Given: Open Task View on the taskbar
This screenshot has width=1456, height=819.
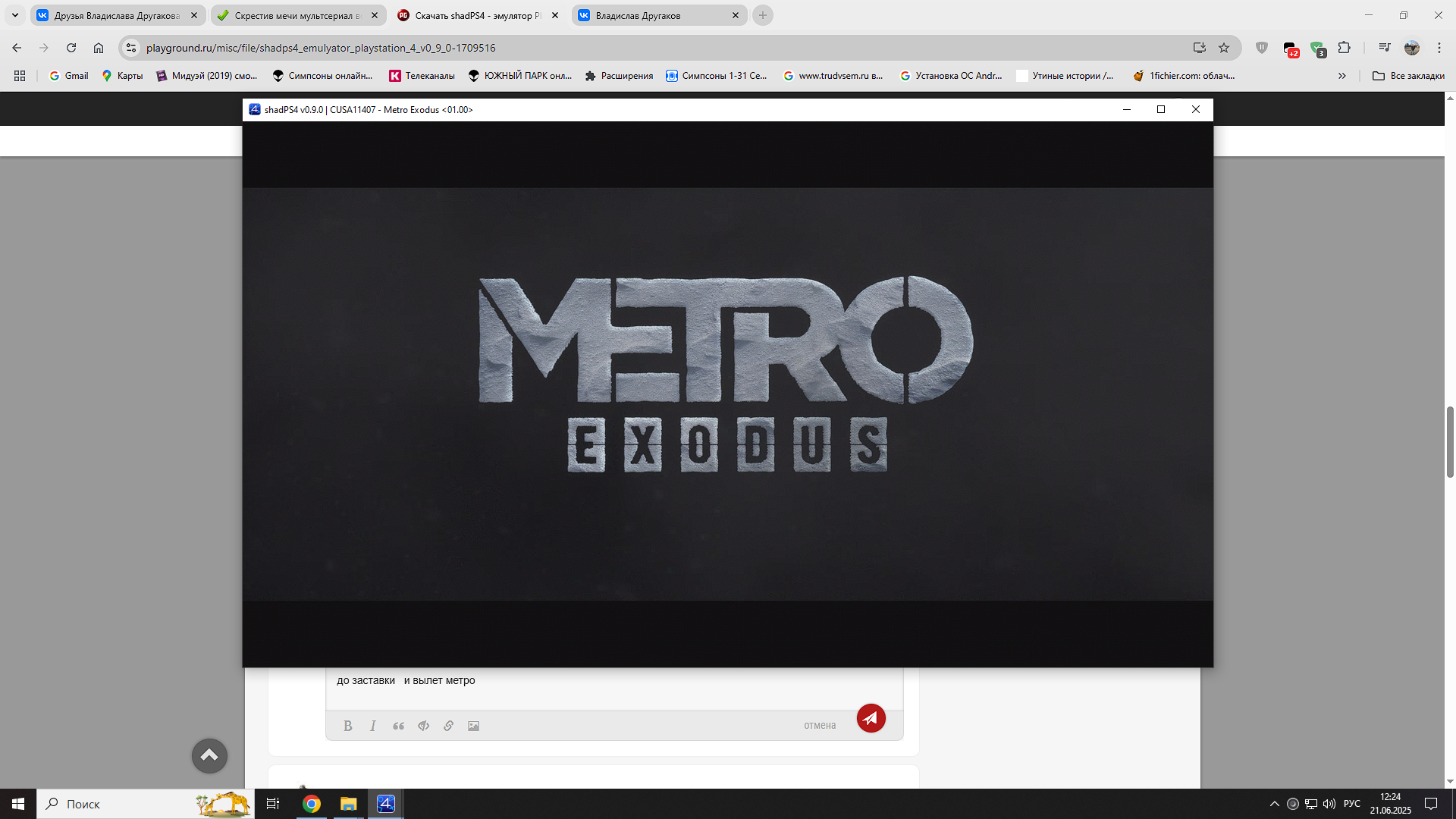Looking at the screenshot, I should (x=273, y=804).
